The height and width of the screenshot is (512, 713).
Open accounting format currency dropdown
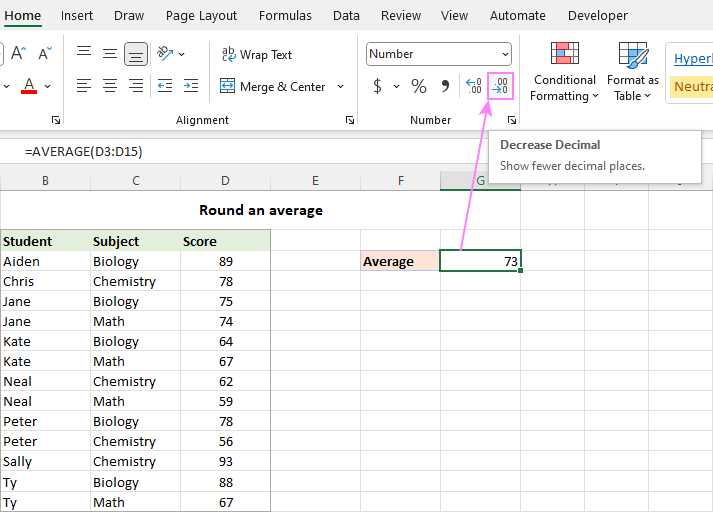397,86
